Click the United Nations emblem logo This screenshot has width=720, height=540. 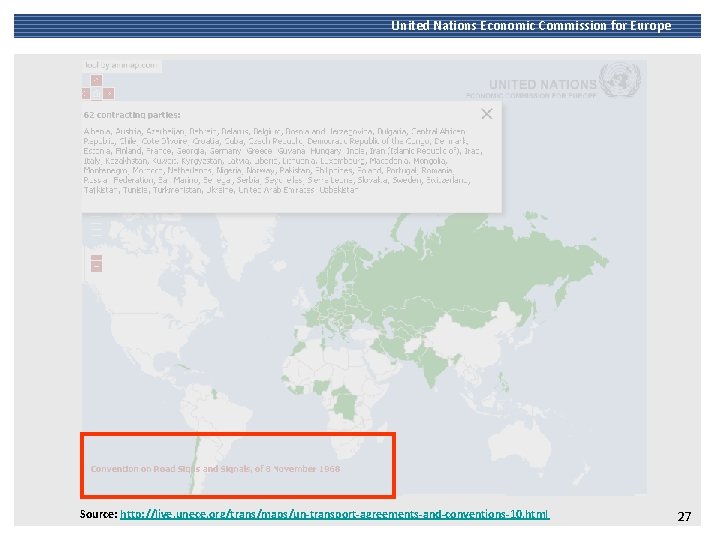620,79
